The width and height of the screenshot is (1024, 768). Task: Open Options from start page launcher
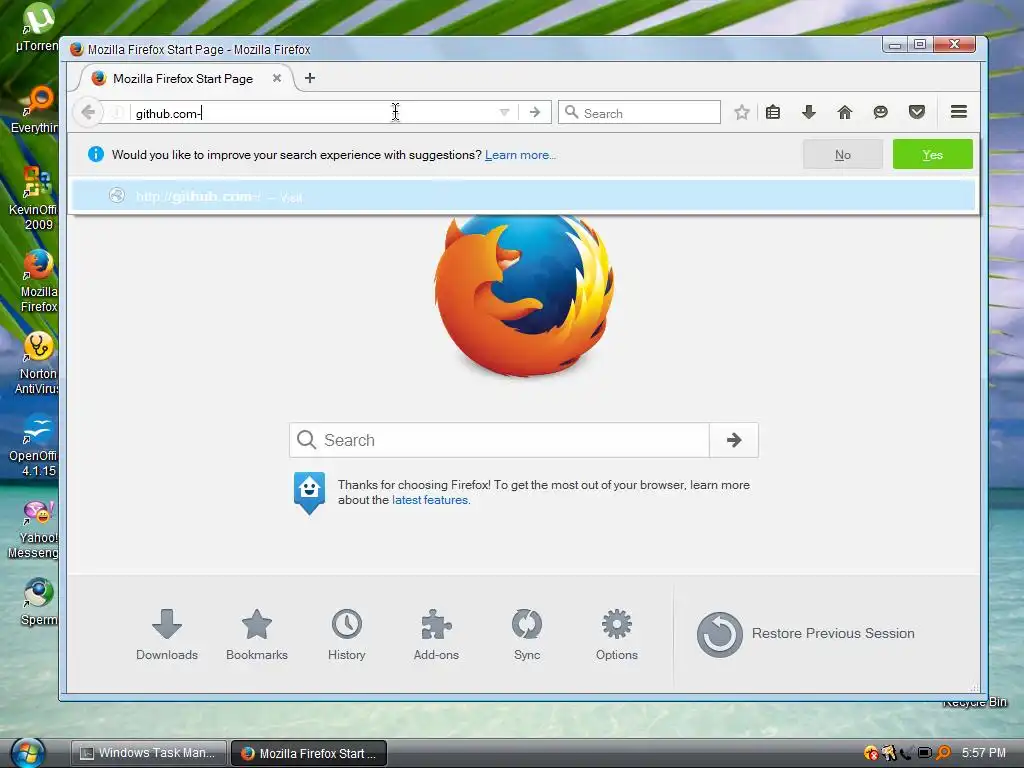coord(616,635)
